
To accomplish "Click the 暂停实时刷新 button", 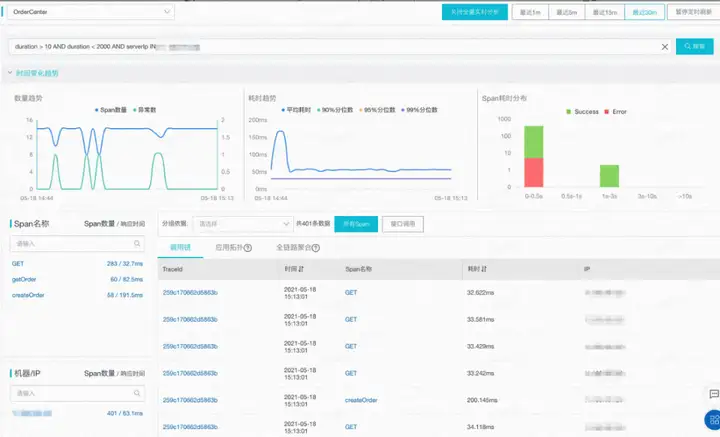I will [693, 12].
